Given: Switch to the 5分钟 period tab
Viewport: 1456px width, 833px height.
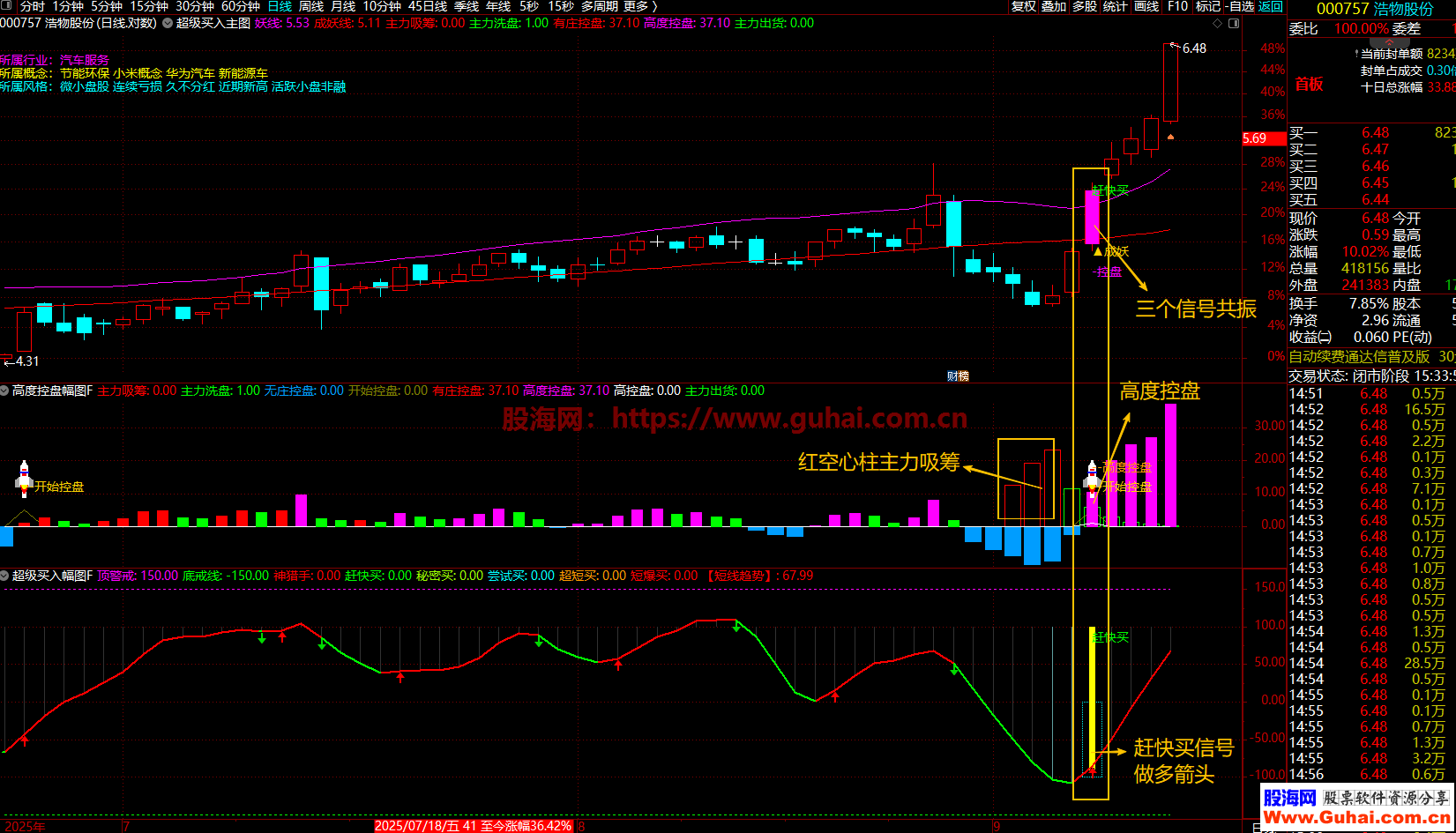Looking at the screenshot, I should [x=107, y=6].
